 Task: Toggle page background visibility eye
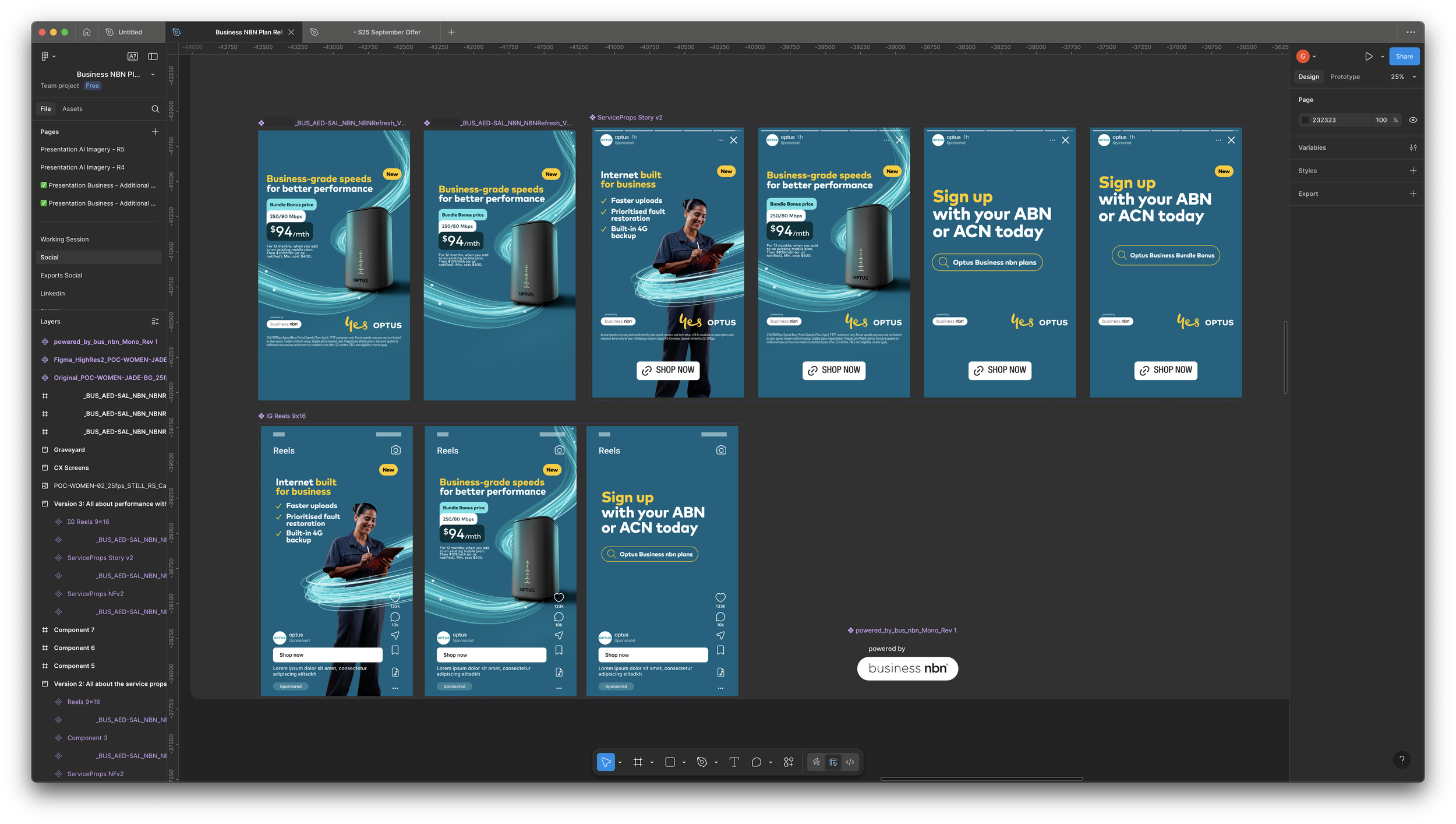[1413, 120]
